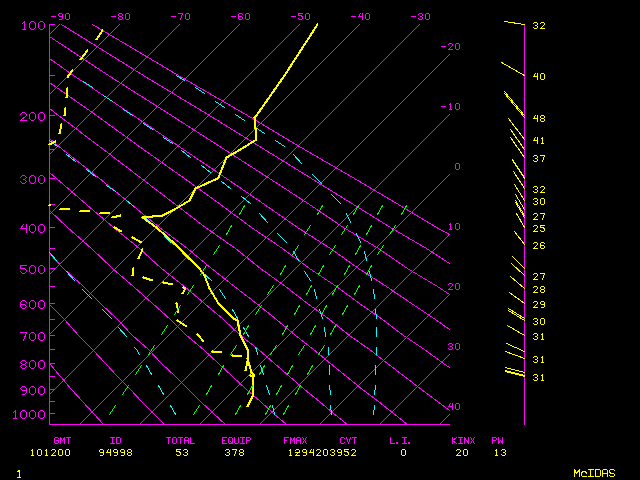Click the EQUIP header label
Viewport: 640px width, 480px height.
tap(236, 440)
